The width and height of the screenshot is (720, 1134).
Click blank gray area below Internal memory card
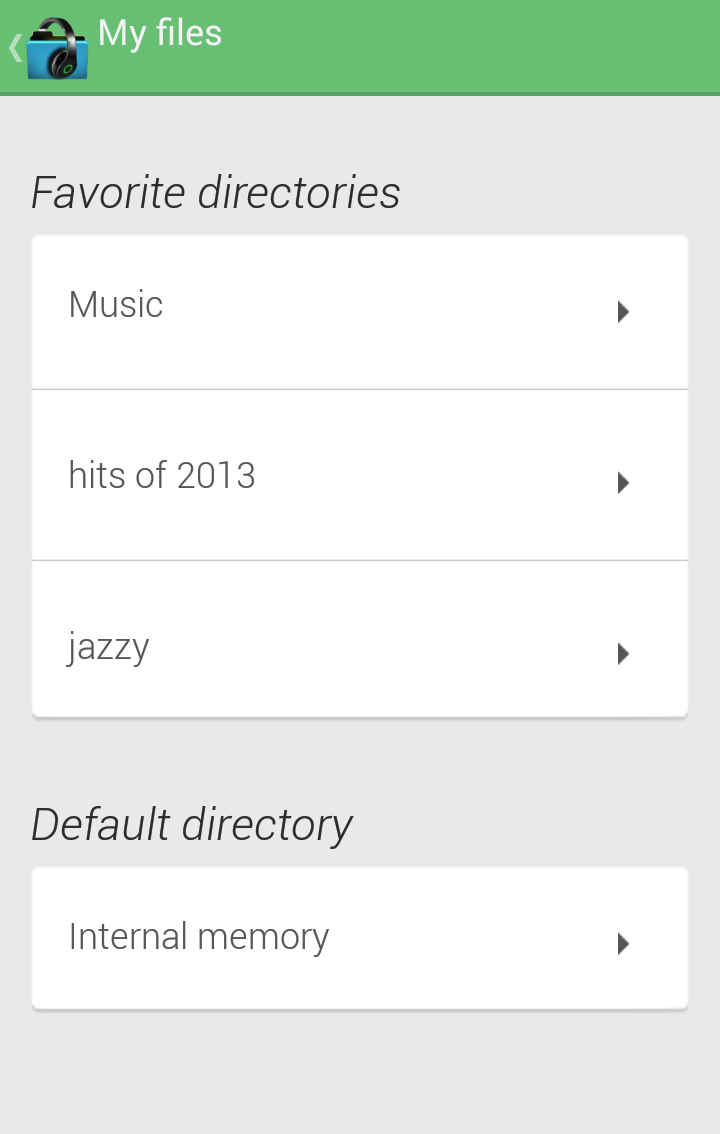pos(360,1075)
